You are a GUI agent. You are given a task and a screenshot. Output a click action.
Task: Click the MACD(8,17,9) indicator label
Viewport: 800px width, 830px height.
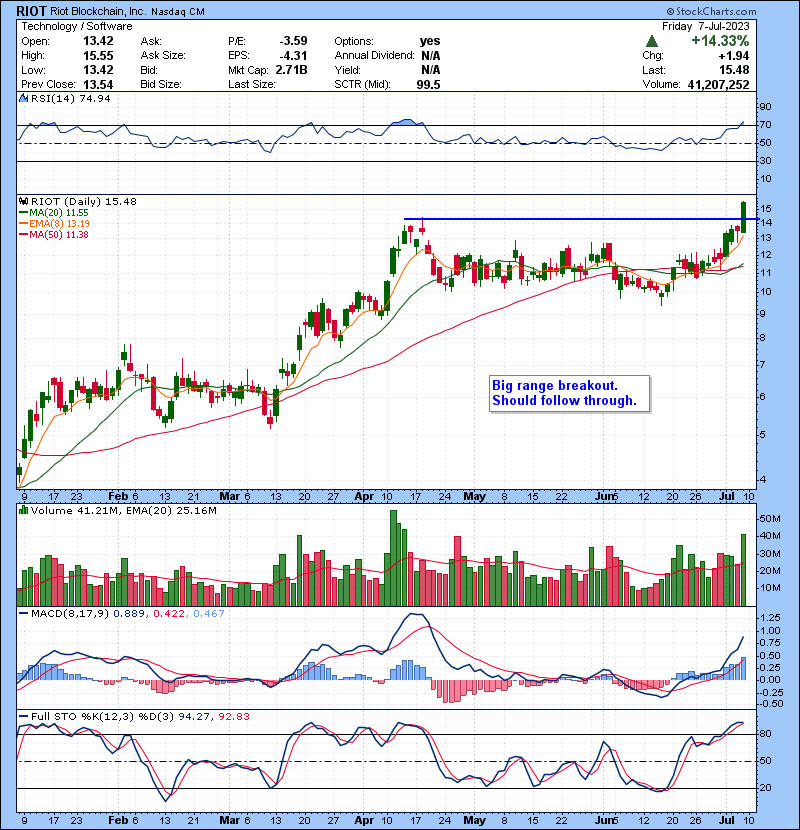pos(70,613)
